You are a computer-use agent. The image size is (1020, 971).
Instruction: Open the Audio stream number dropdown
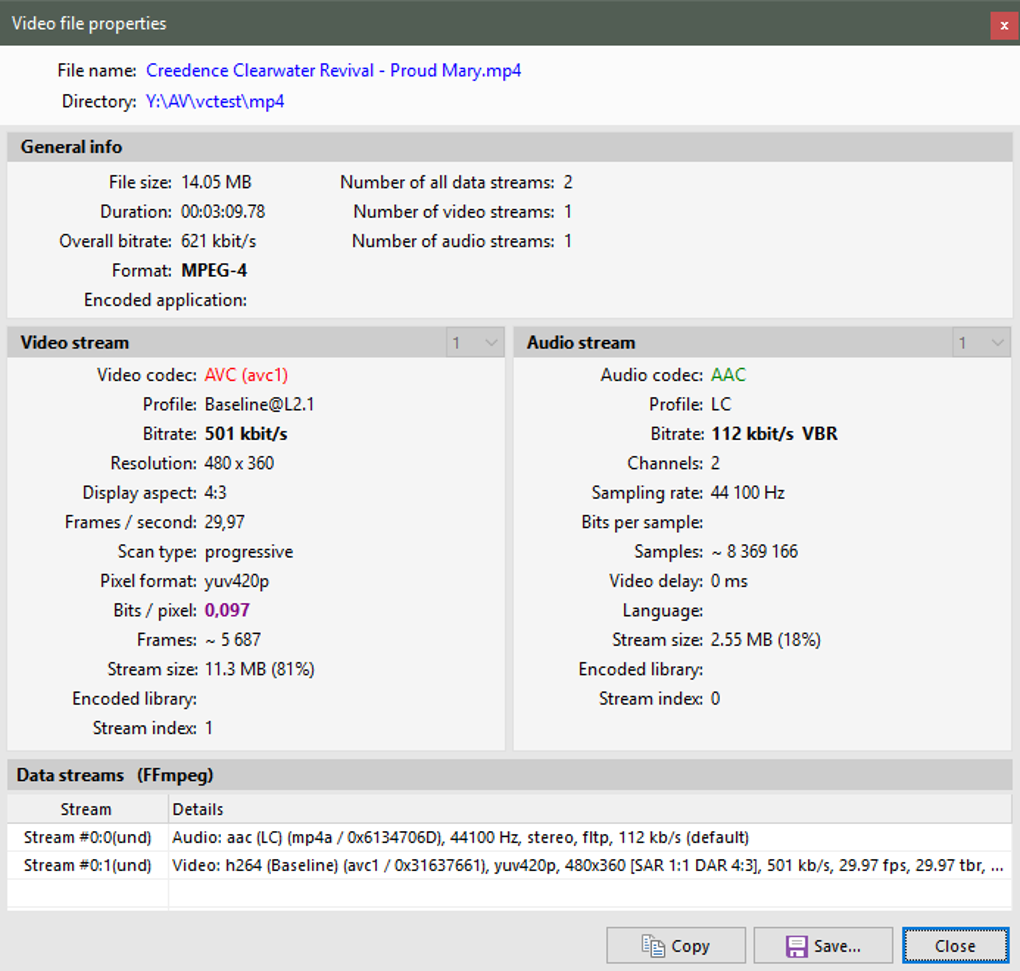point(982,343)
